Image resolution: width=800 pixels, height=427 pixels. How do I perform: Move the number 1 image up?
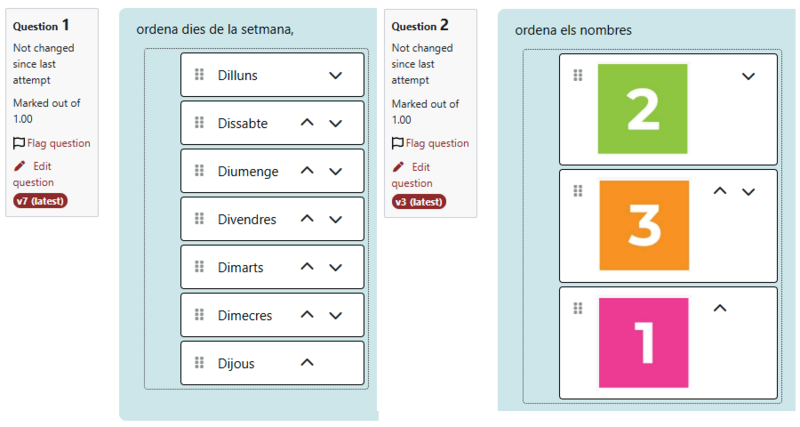[x=719, y=308]
